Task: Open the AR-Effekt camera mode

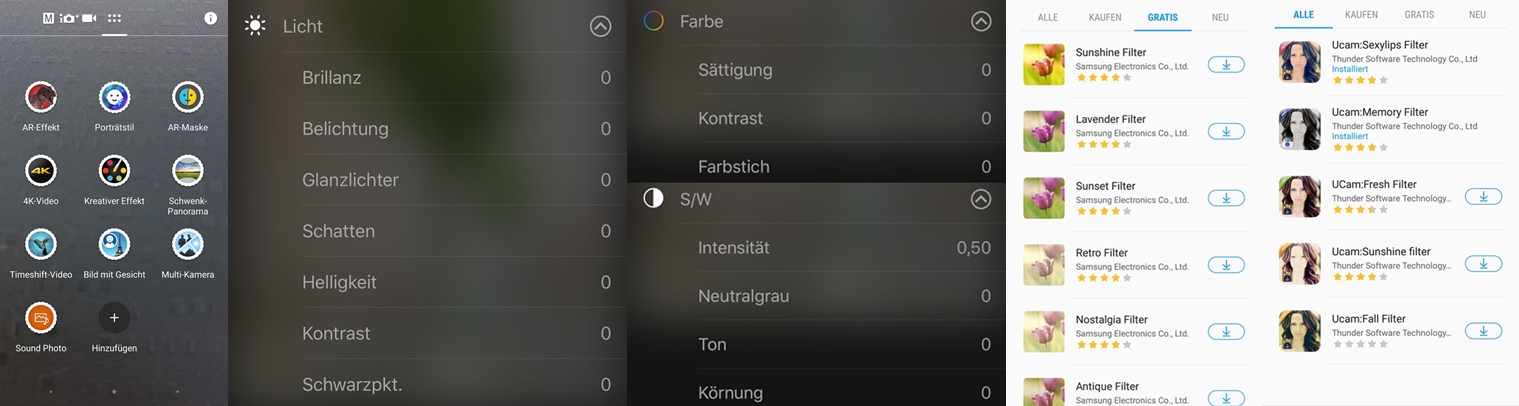Action: coord(41,98)
